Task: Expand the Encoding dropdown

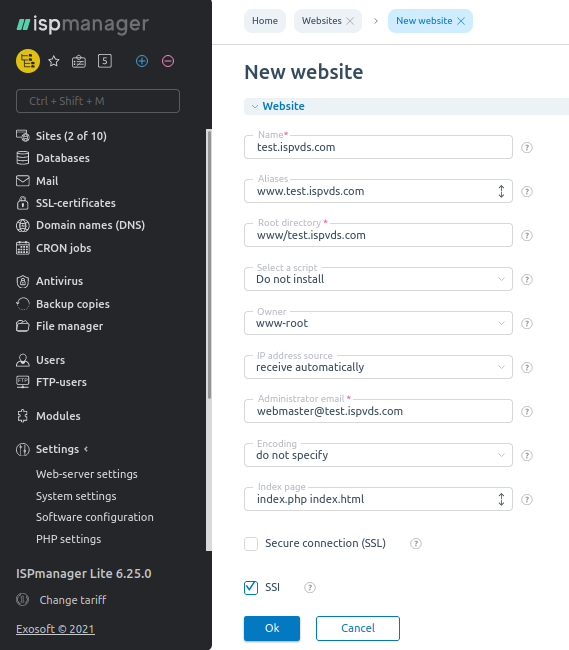Action: click(378, 455)
